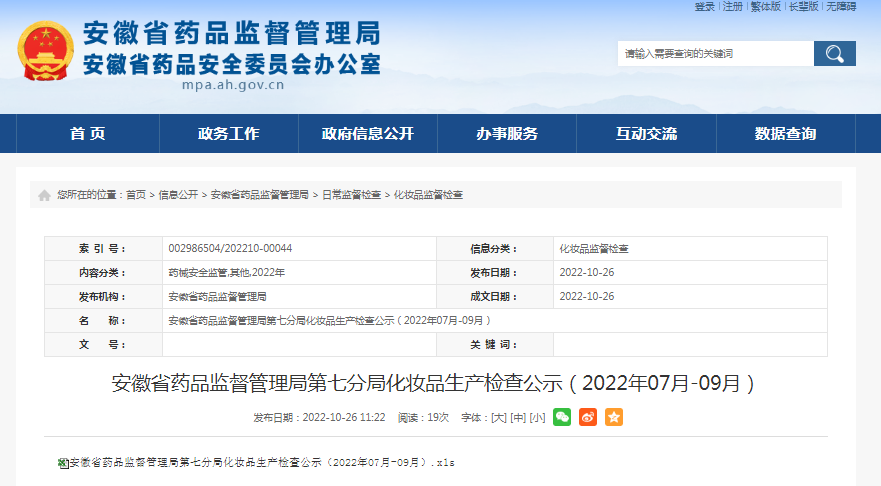The width and height of the screenshot is (881, 486).
Task: Go to 化妆品监督检查 in the breadcrumb
Action: [x=428, y=195]
